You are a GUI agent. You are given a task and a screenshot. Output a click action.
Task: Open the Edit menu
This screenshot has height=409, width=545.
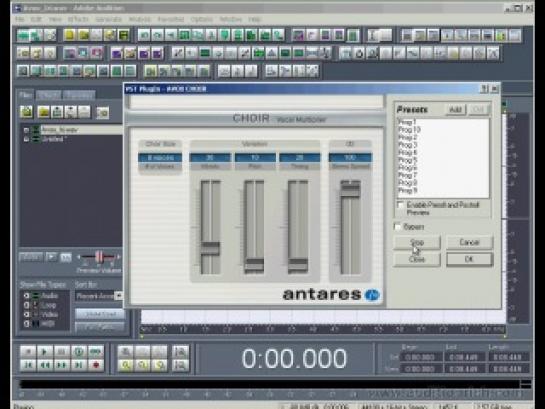click(36, 19)
